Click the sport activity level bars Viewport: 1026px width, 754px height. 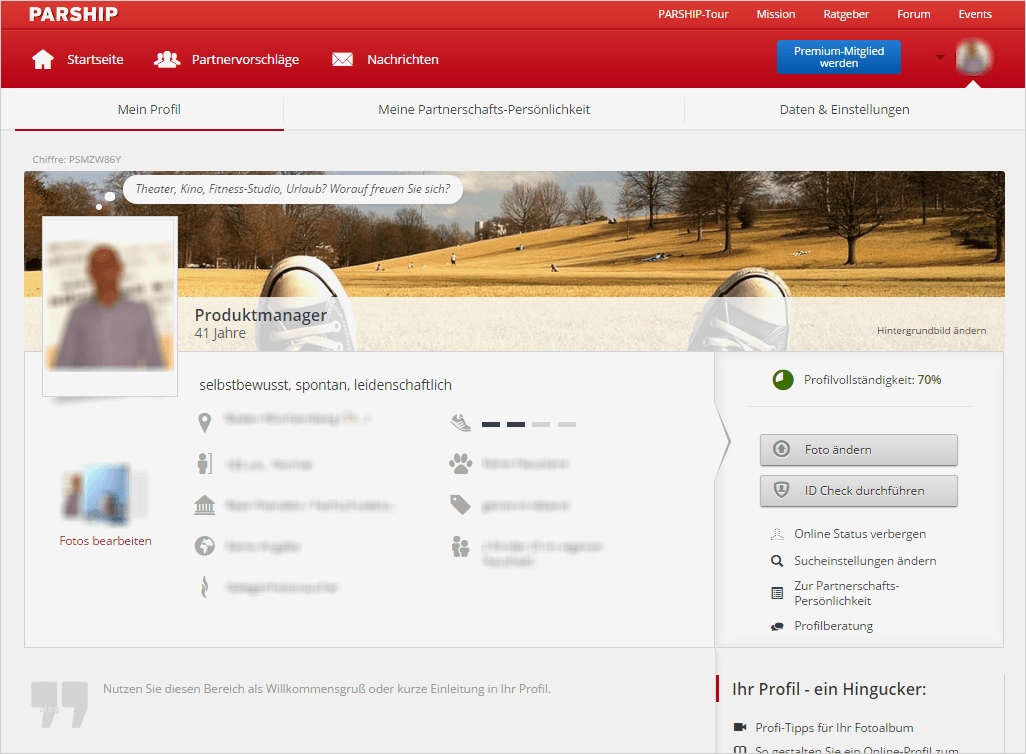tap(529, 425)
